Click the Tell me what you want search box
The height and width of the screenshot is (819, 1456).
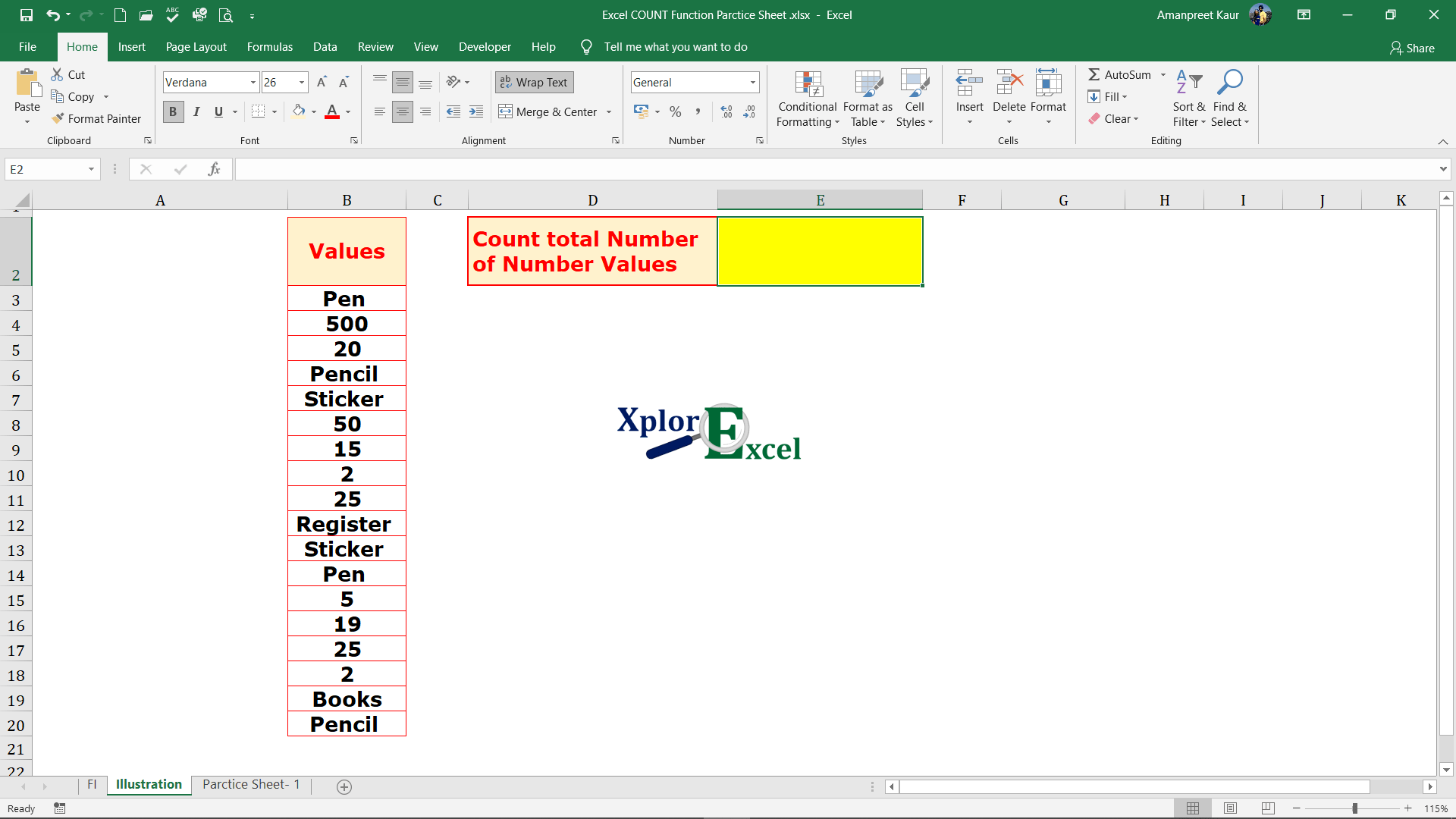click(676, 47)
